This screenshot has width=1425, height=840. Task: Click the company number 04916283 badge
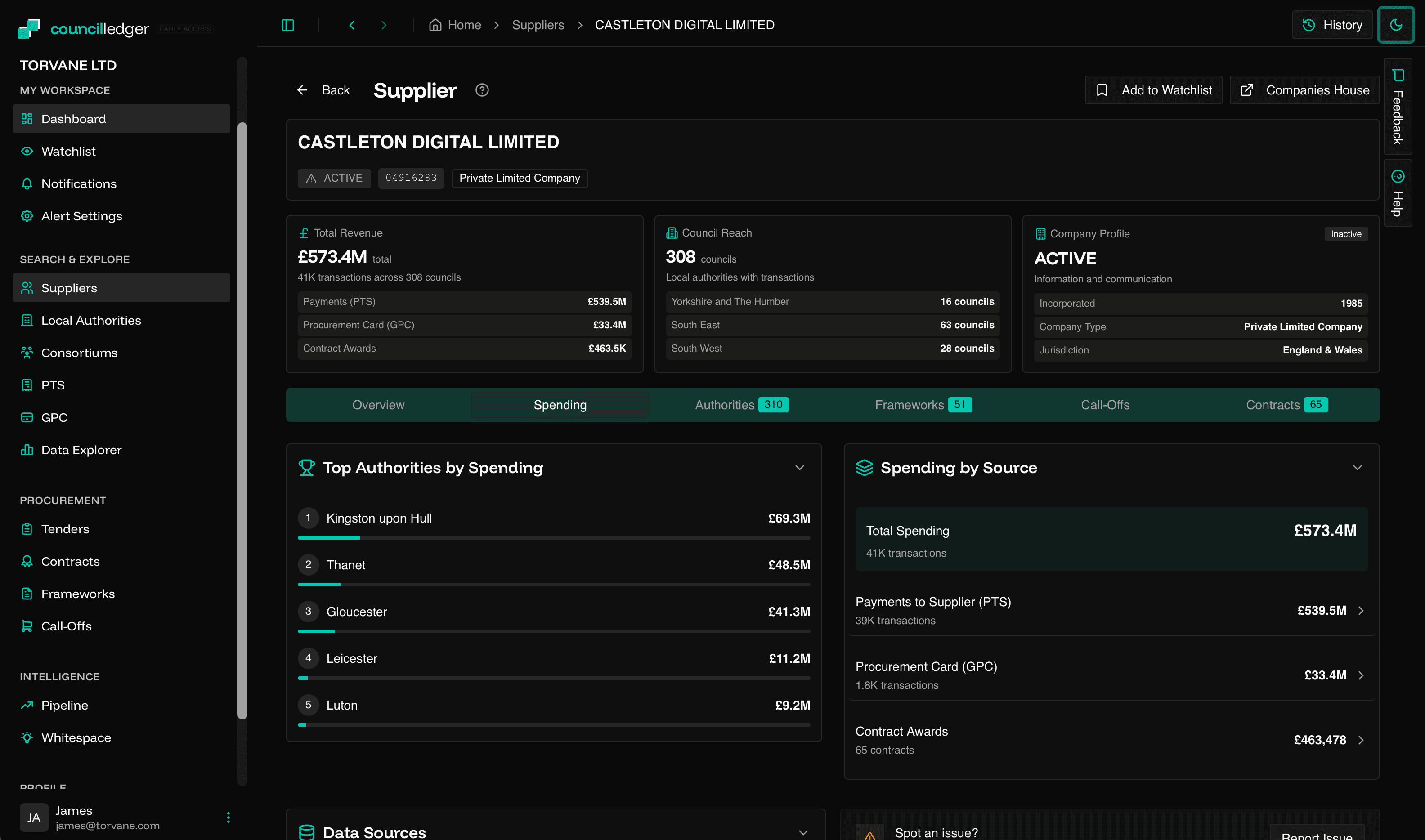411,178
